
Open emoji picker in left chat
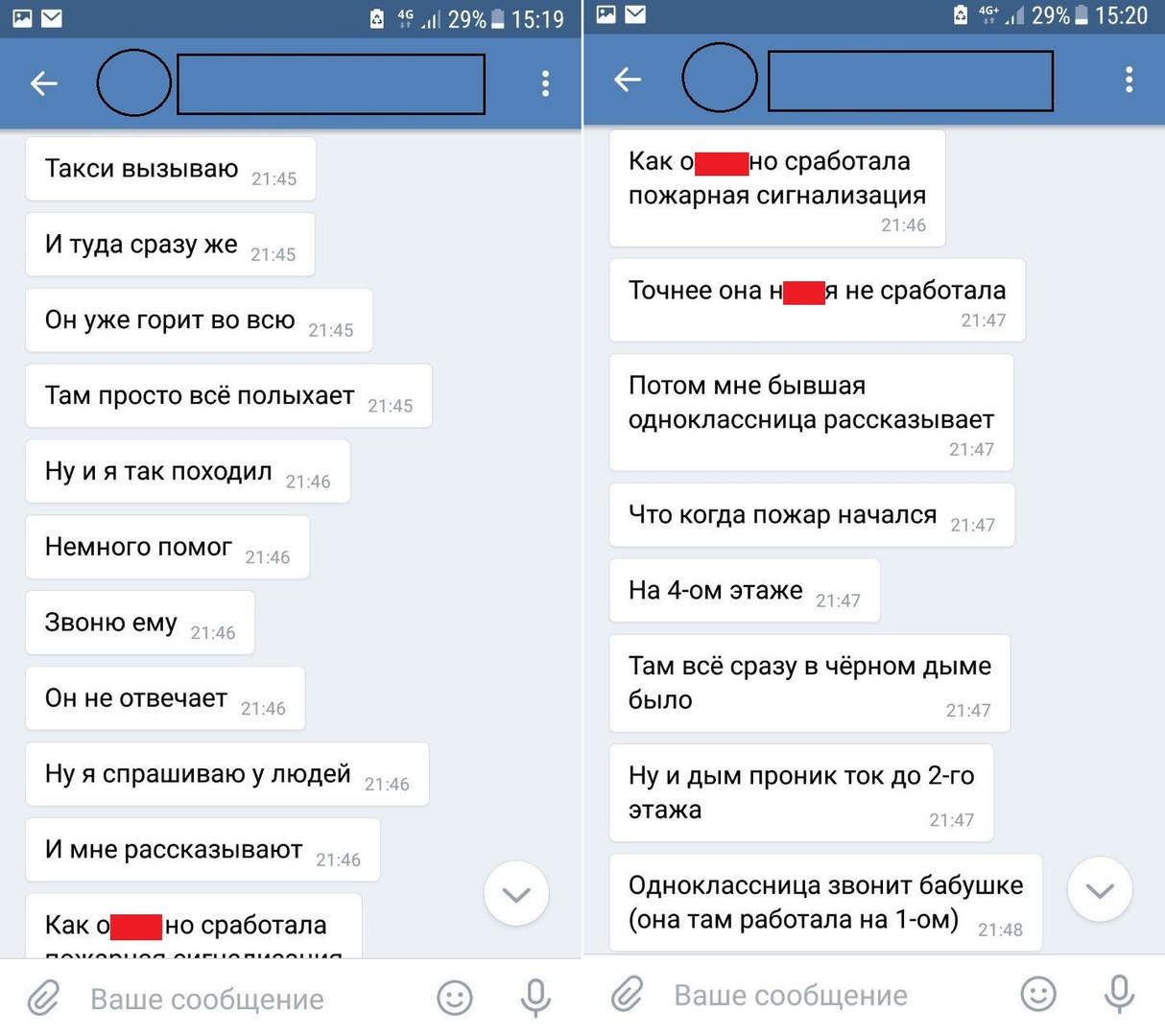pyautogui.click(x=455, y=999)
